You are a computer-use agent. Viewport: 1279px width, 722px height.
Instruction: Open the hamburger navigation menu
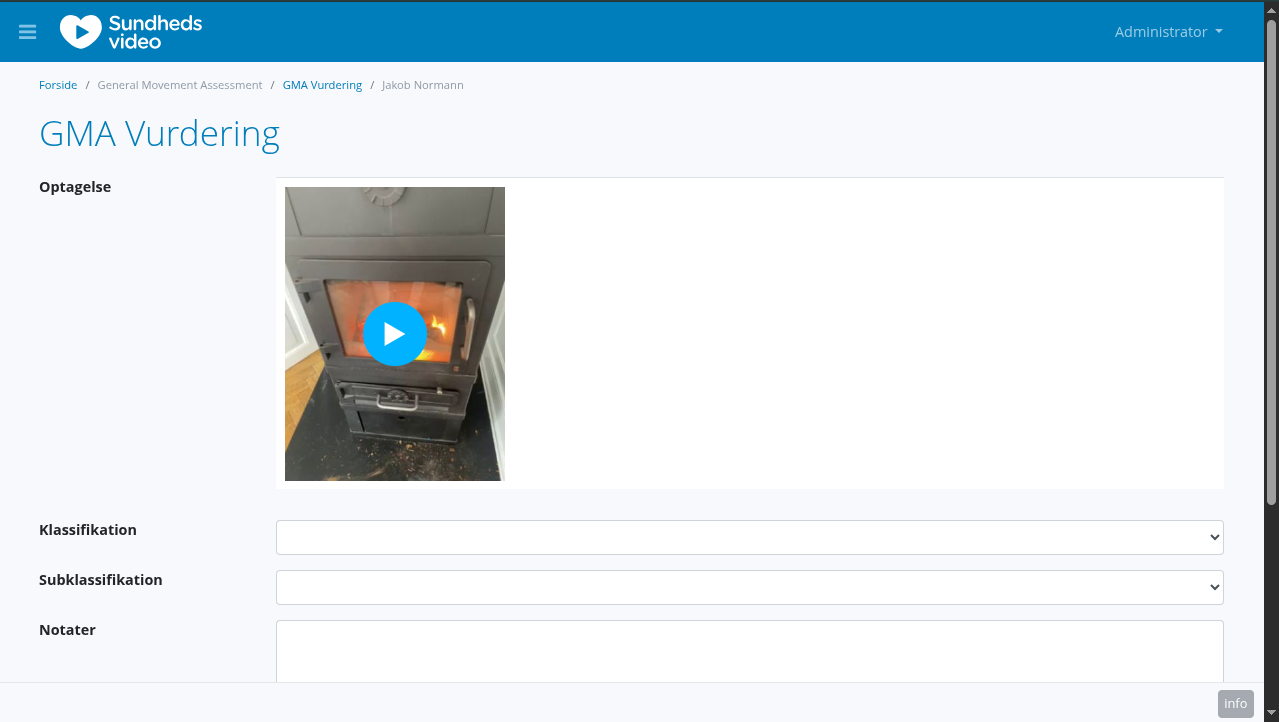[x=27, y=32]
